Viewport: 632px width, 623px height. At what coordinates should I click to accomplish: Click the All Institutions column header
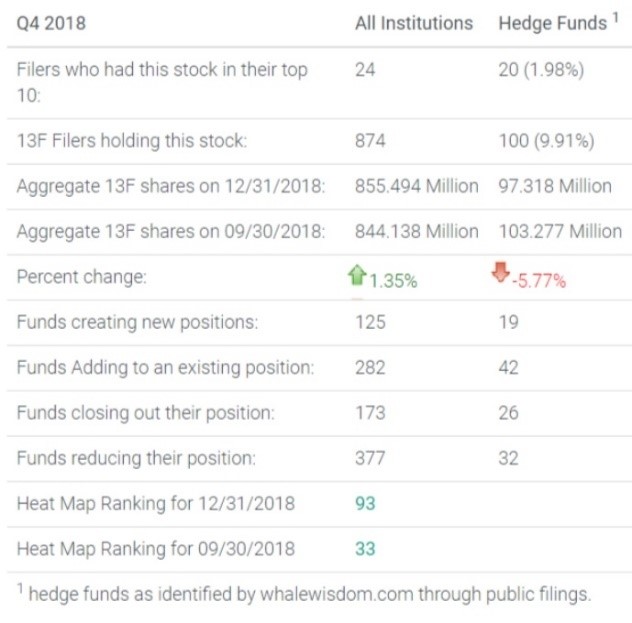[413, 23]
